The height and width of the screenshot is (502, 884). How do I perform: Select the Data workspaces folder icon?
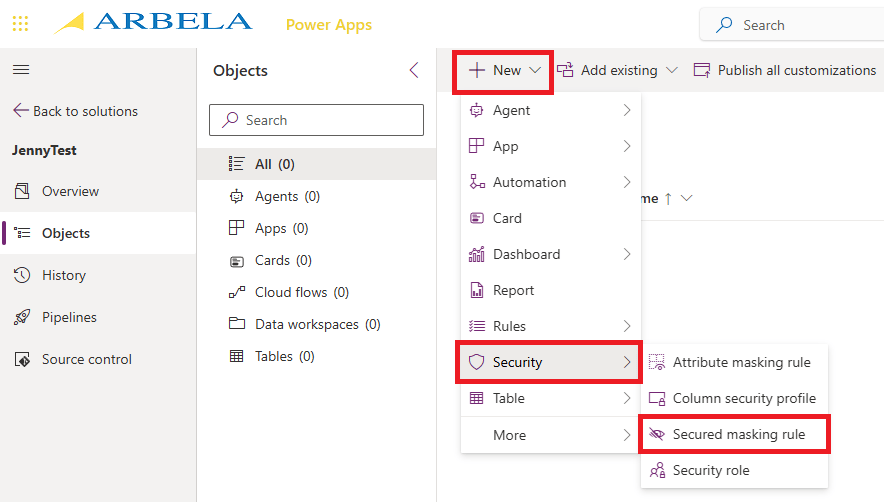(x=237, y=324)
